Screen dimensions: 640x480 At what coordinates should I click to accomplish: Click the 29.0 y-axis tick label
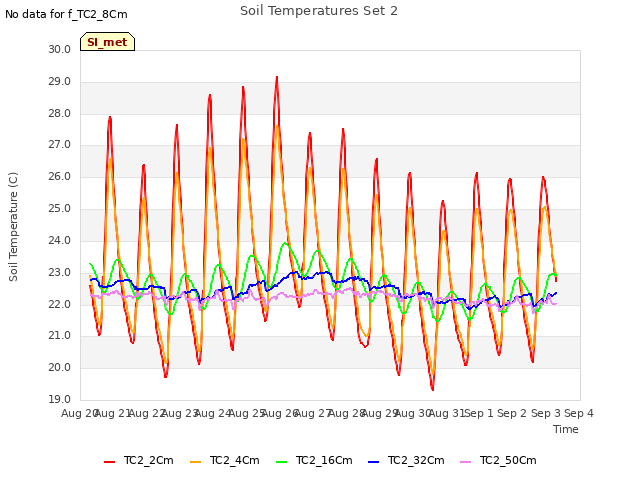[x=60, y=82]
